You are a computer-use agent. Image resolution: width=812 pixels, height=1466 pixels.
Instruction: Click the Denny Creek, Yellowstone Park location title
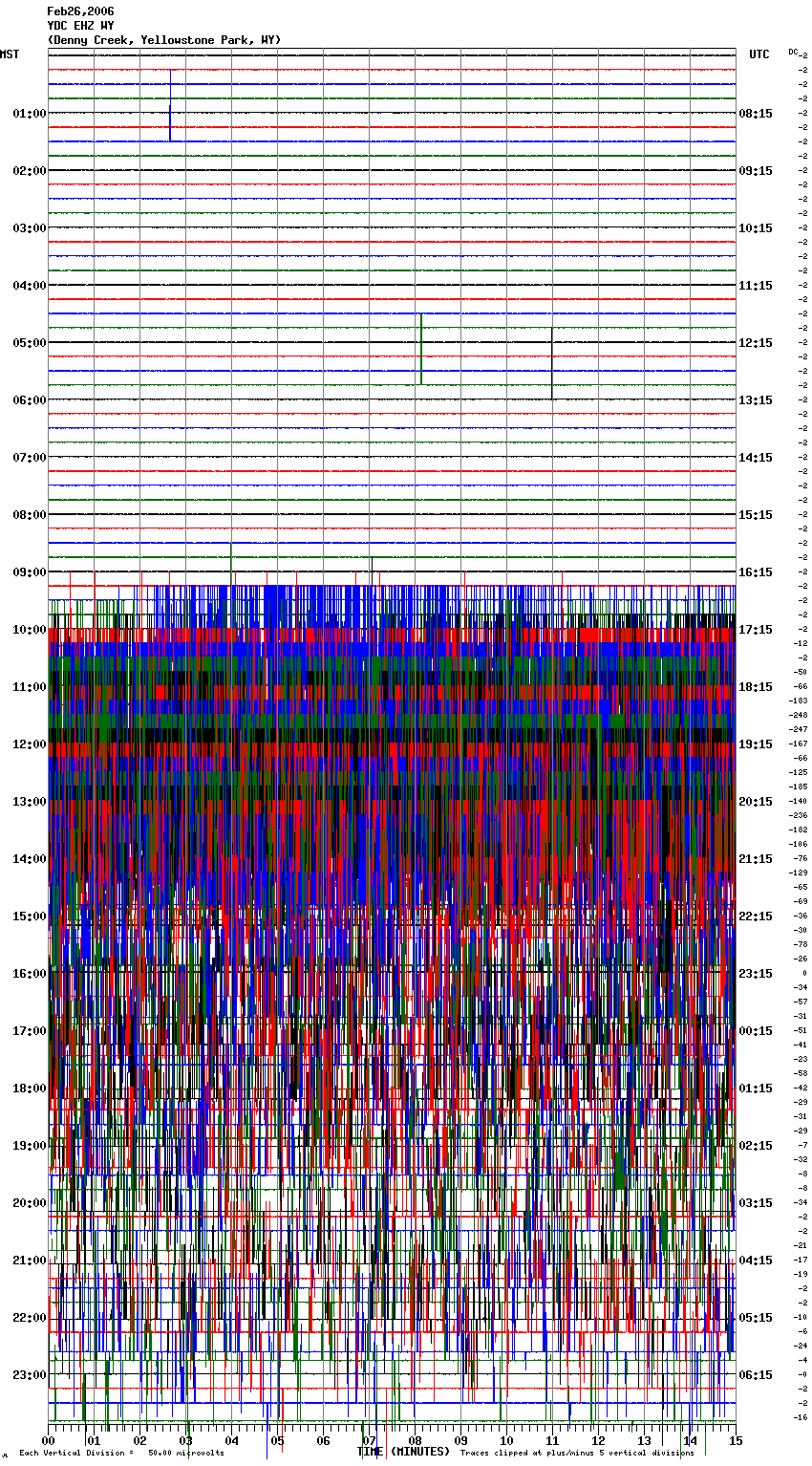pos(164,40)
